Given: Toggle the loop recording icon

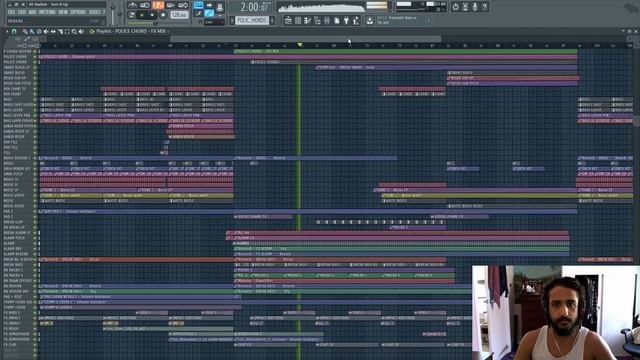Looking at the screenshot, I should tap(183, 5).
